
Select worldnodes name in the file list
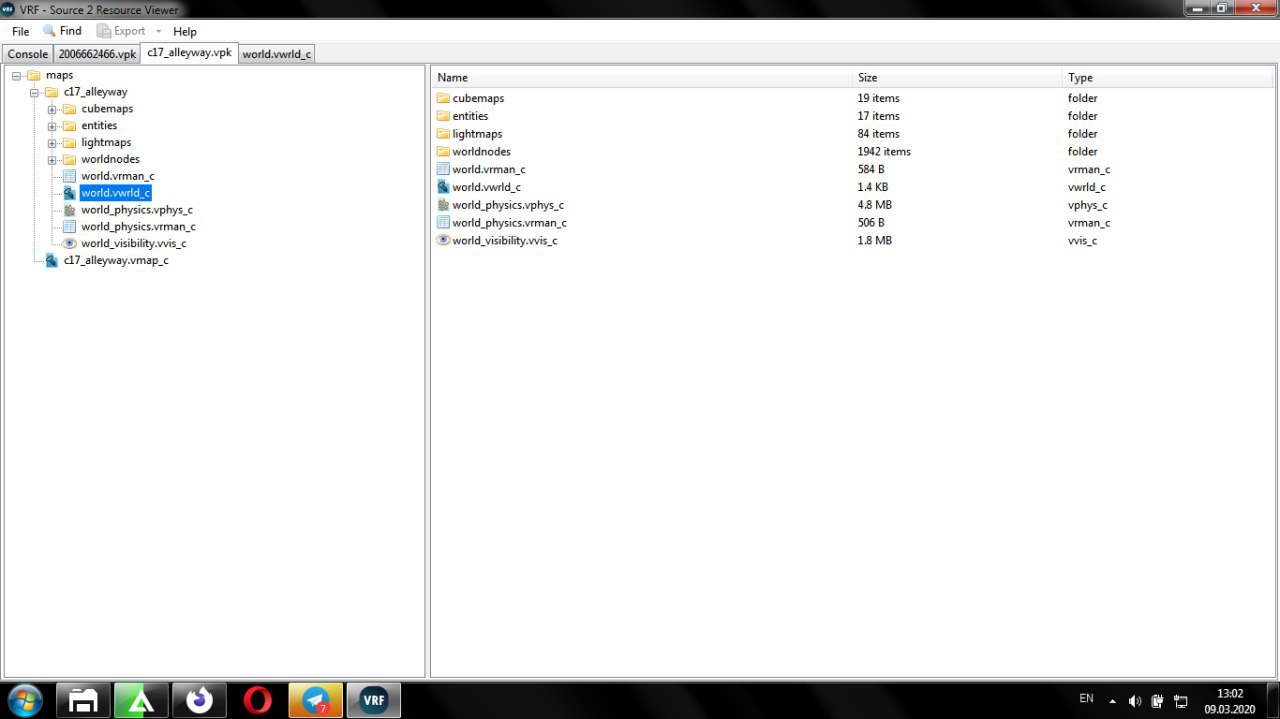pos(481,152)
